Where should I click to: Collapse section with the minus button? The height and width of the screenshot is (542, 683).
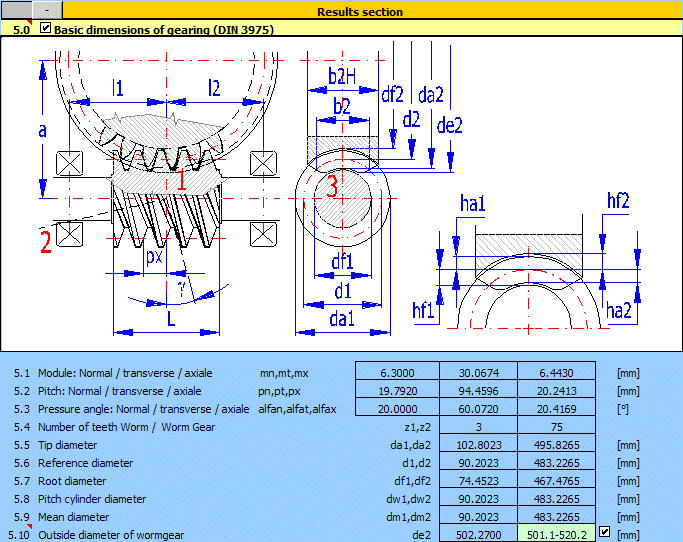[x=47, y=10]
